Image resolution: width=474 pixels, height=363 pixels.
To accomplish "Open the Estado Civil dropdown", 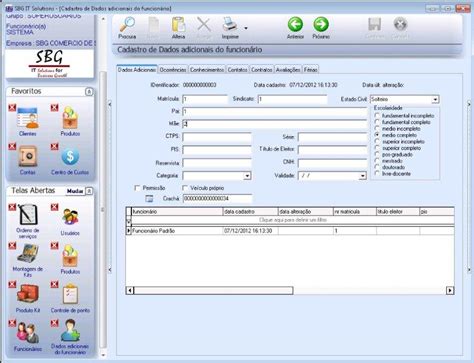I will coord(435,99).
